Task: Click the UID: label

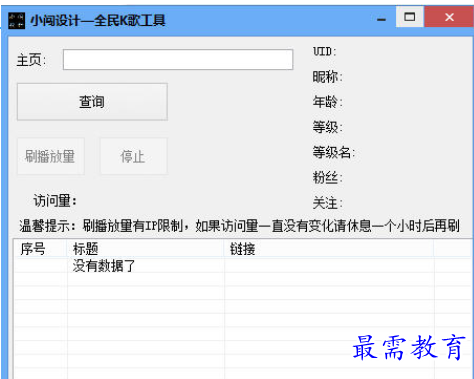Action: tap(325, 52)
